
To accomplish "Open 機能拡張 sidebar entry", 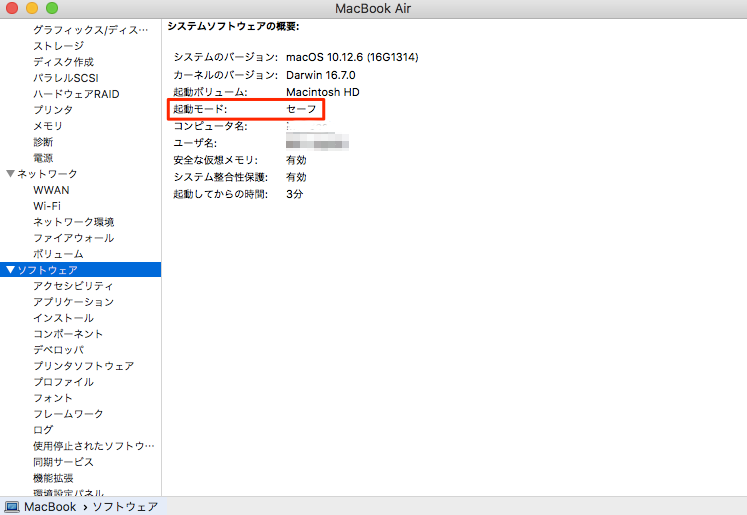I will tap(53, 478).
